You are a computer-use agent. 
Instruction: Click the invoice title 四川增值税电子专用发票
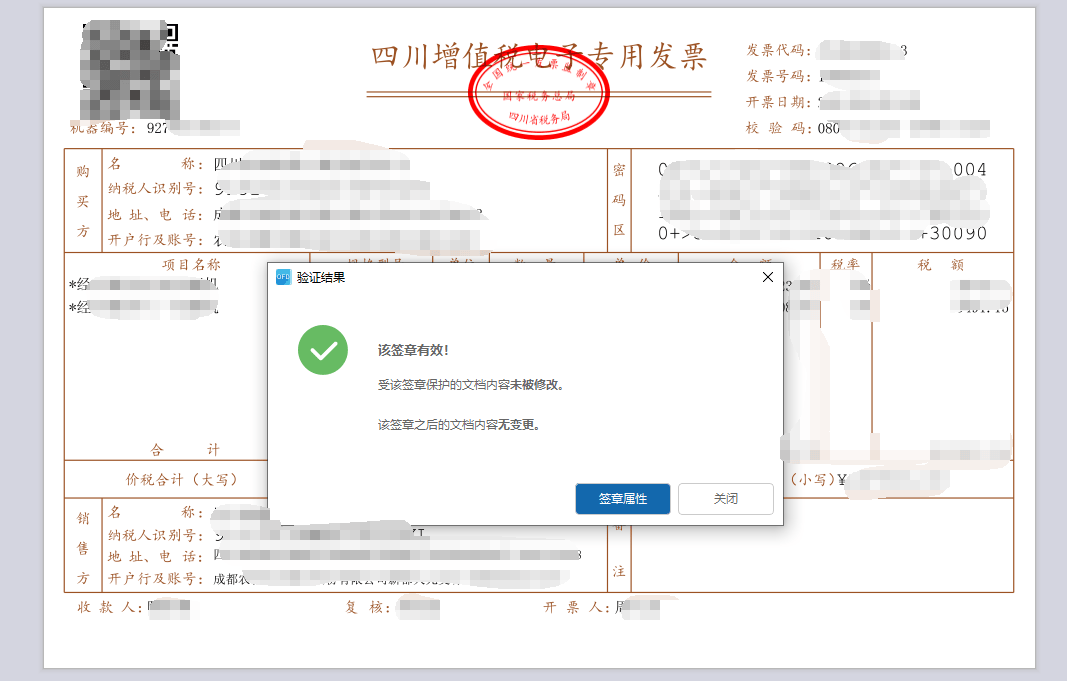(x=539, y=56)
